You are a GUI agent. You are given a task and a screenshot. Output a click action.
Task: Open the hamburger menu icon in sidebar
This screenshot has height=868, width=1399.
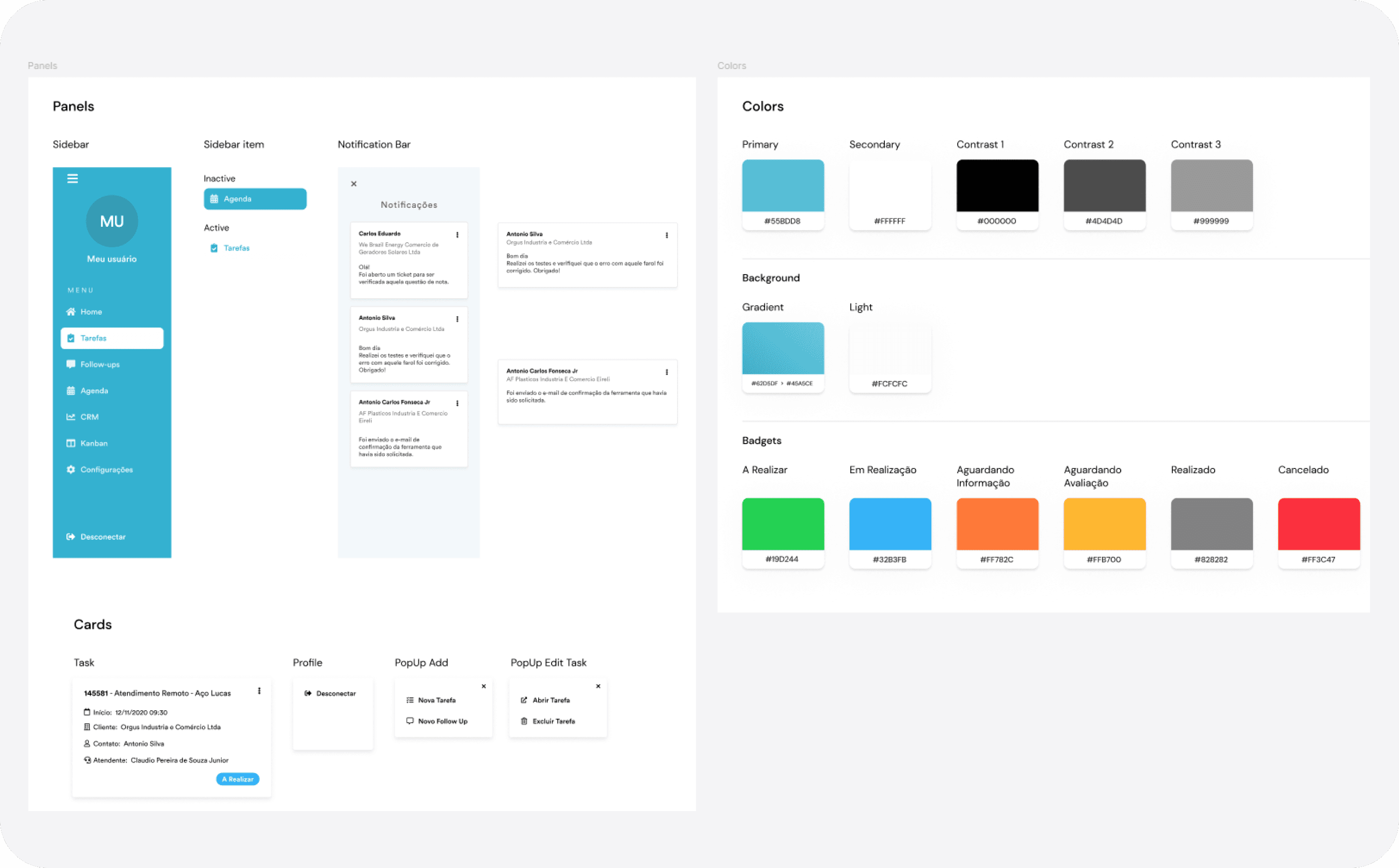pyautogui.click(x=72, y=178)
